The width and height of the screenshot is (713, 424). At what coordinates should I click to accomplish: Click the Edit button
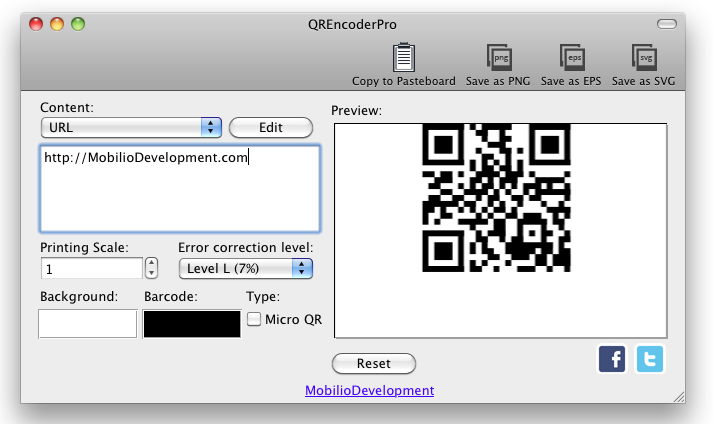point(271,127)
